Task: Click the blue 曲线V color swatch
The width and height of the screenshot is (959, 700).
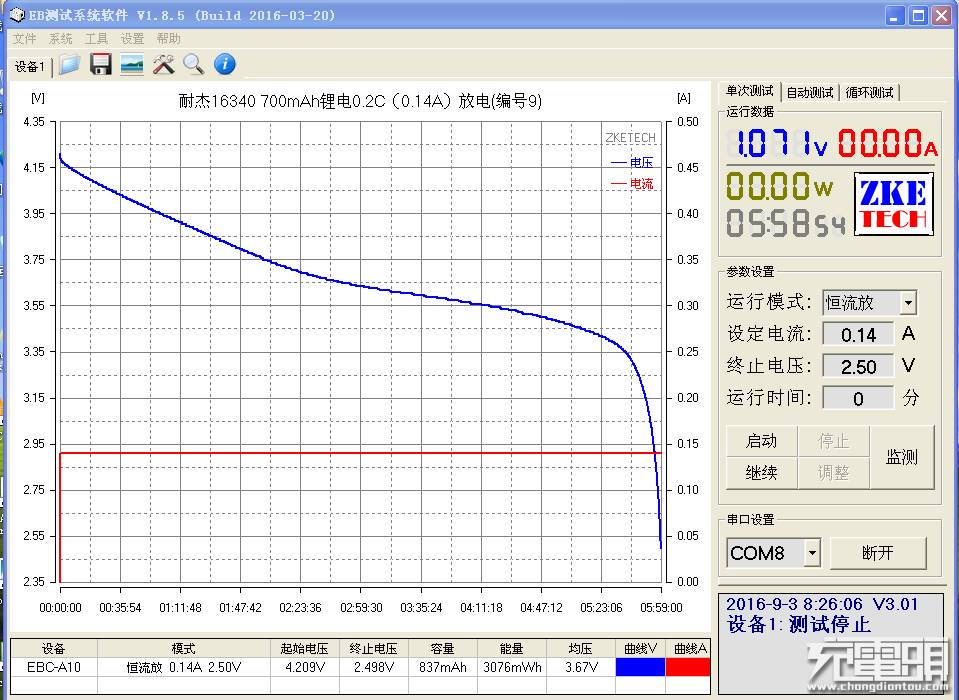Action: coord(640,667)
